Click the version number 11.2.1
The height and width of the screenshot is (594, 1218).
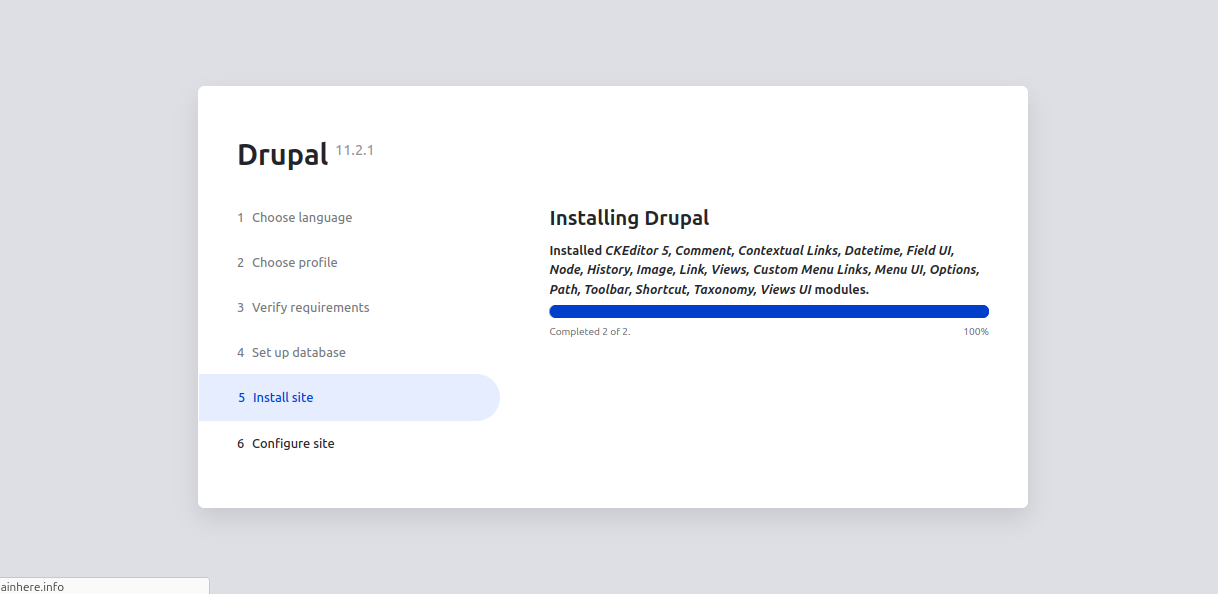coord(354,150)
